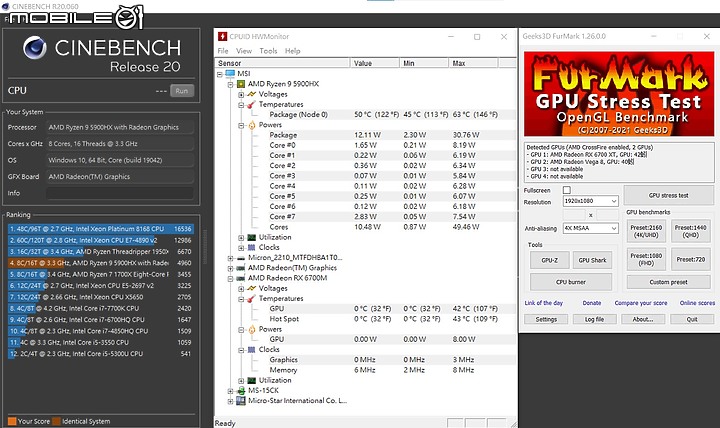Collapse the MSI root node

coord(219,74)
